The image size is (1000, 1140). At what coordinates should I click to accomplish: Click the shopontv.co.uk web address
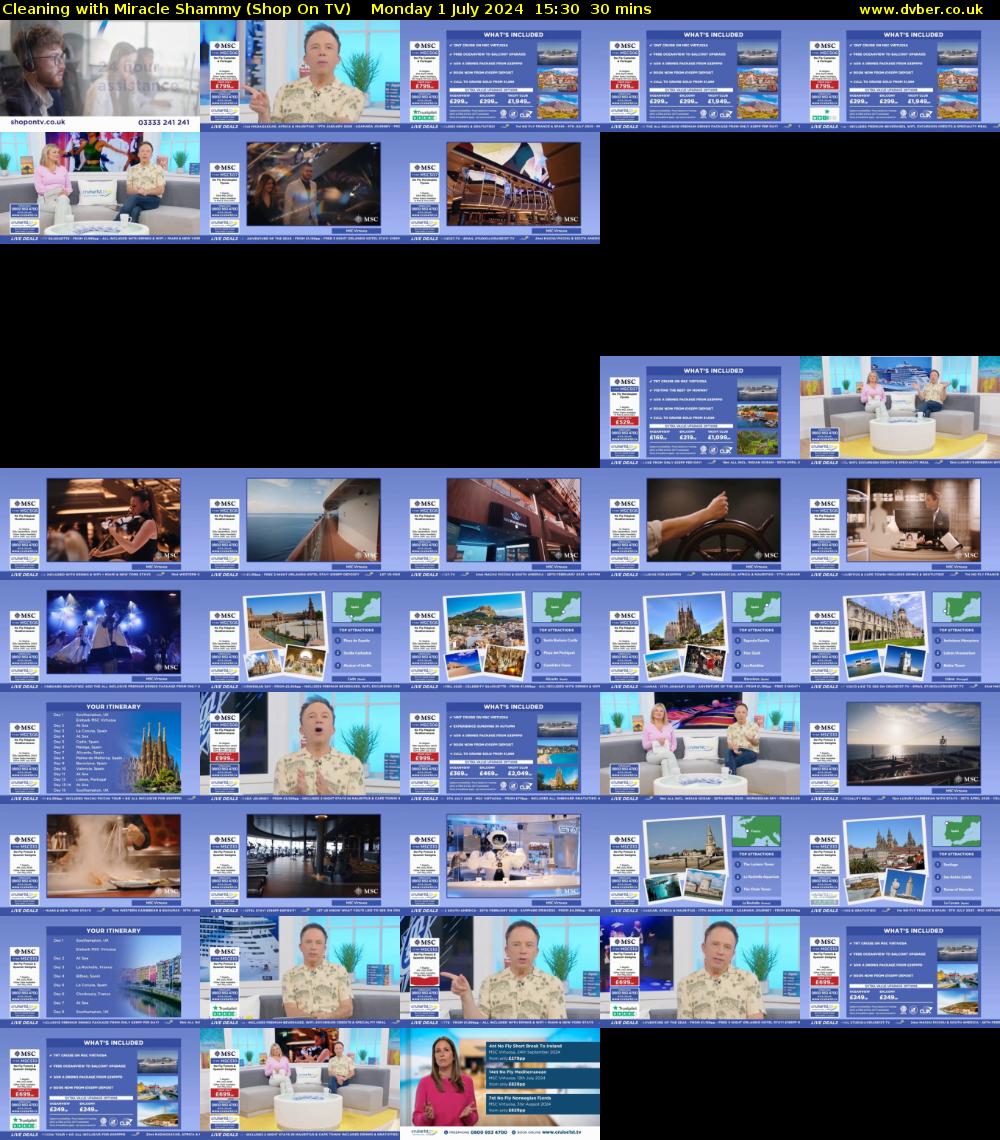coord(38,122)
